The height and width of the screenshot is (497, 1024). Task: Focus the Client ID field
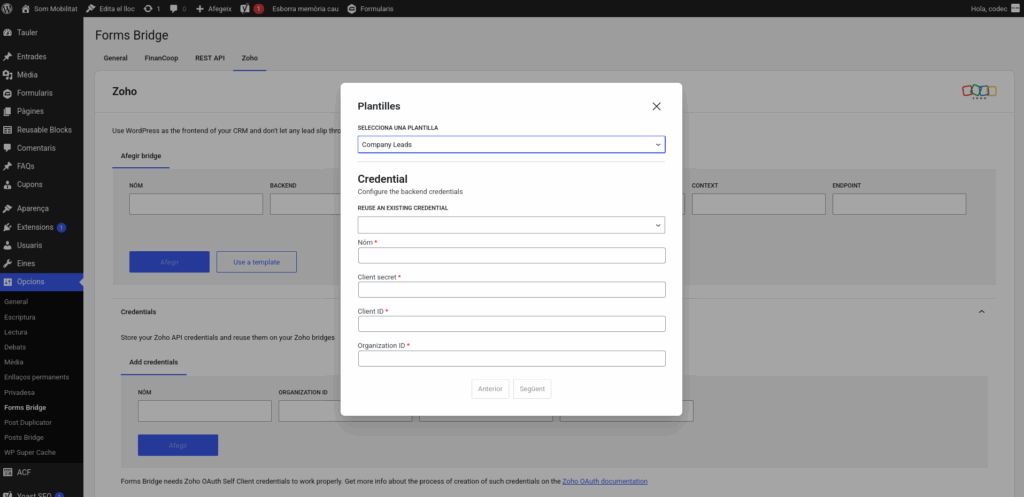point(511,324)
